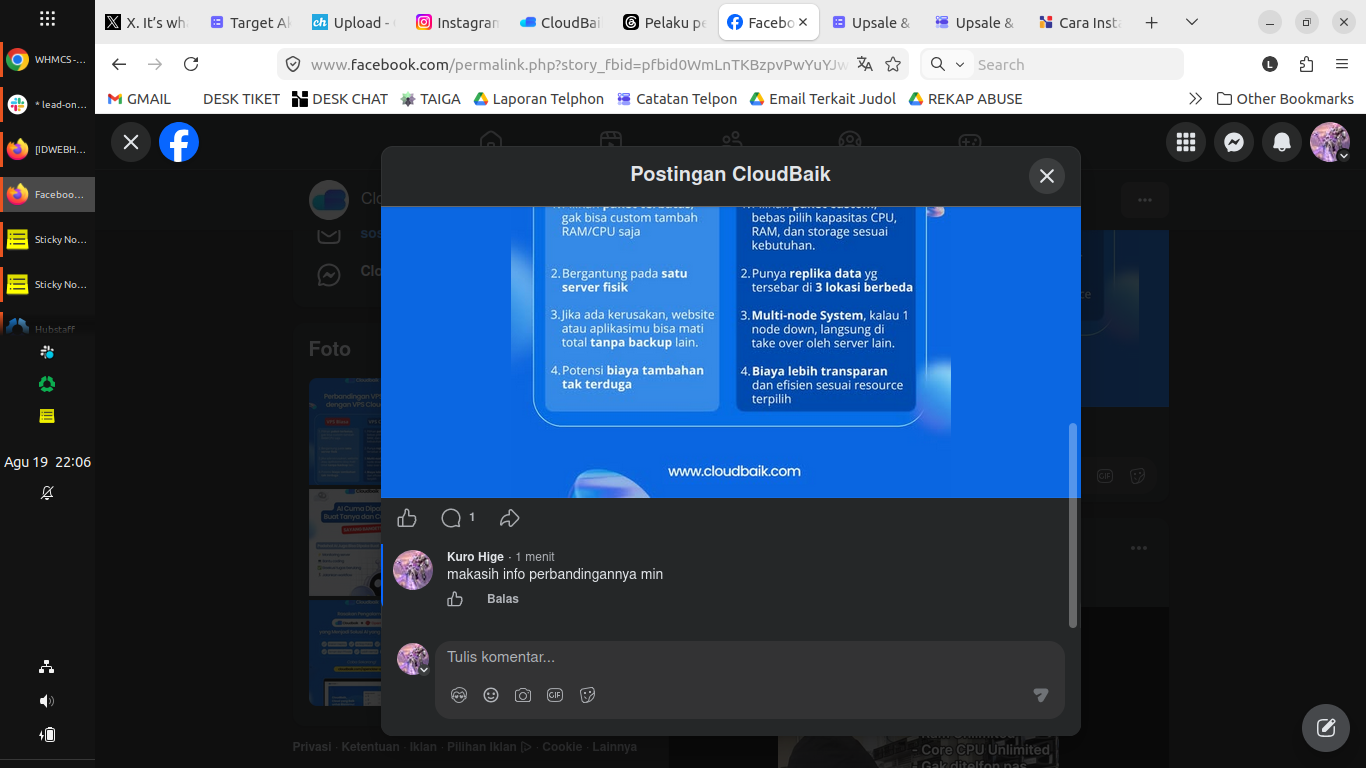Open the clock showing Agu 19 22:06
The height and width of the screenshot is (768, 1366).
tap(47, 462)
